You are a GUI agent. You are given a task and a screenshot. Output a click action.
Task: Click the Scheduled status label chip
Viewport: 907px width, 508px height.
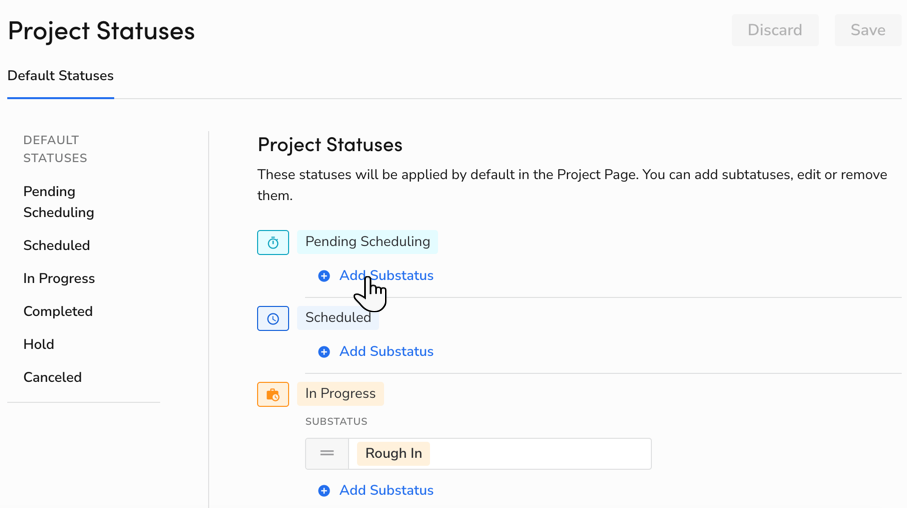point(338,318)
